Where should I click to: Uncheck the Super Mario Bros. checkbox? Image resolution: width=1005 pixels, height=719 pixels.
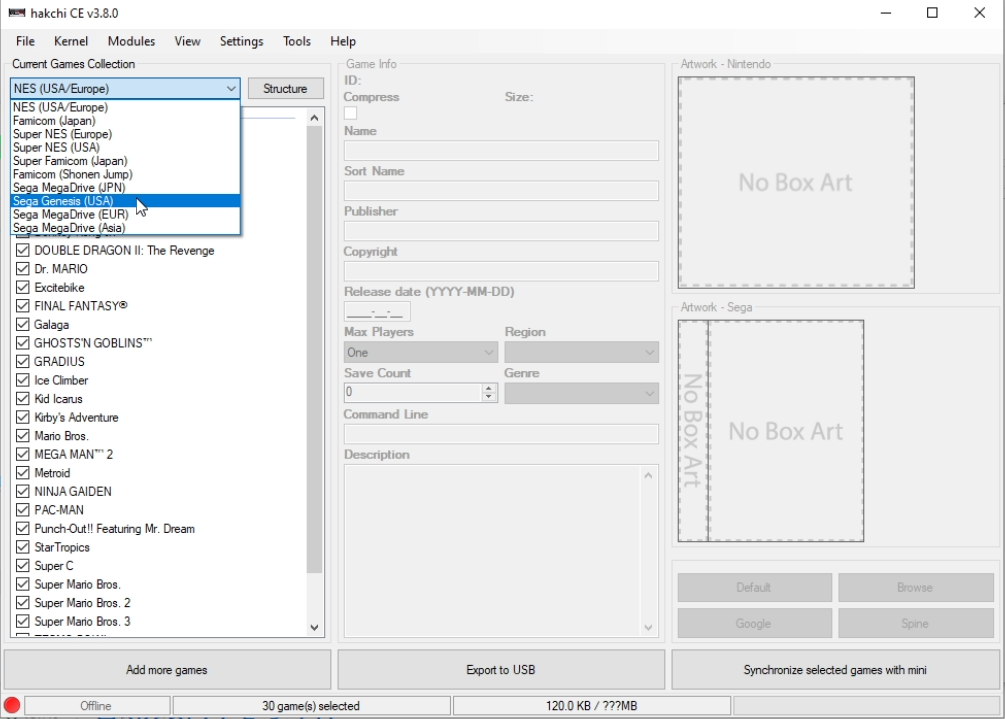point(23,584)
